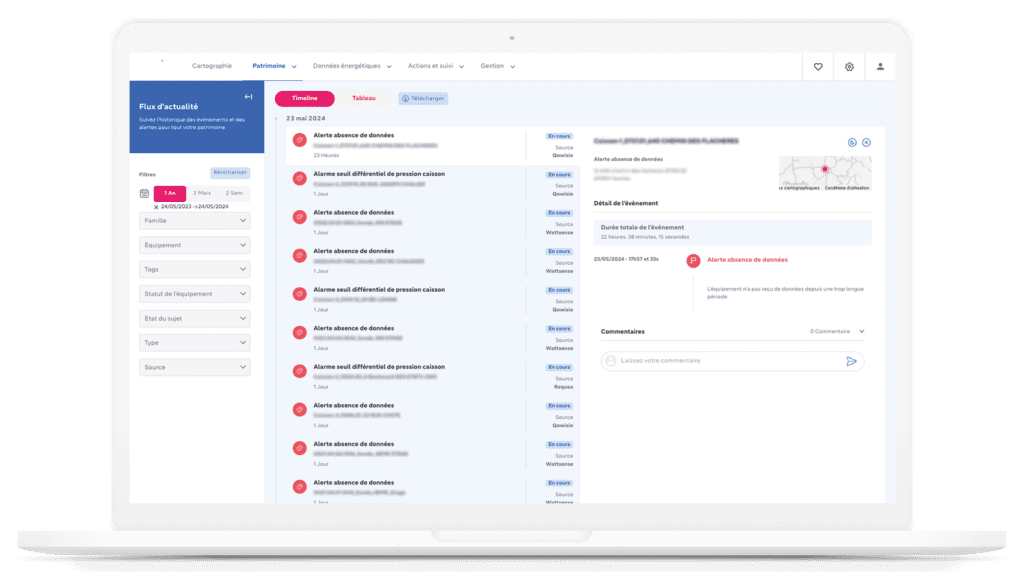Screen dimensions: 1024x572
Task: Click the red flag event marker
Action: pyautogui.click(x=692, y=260)
